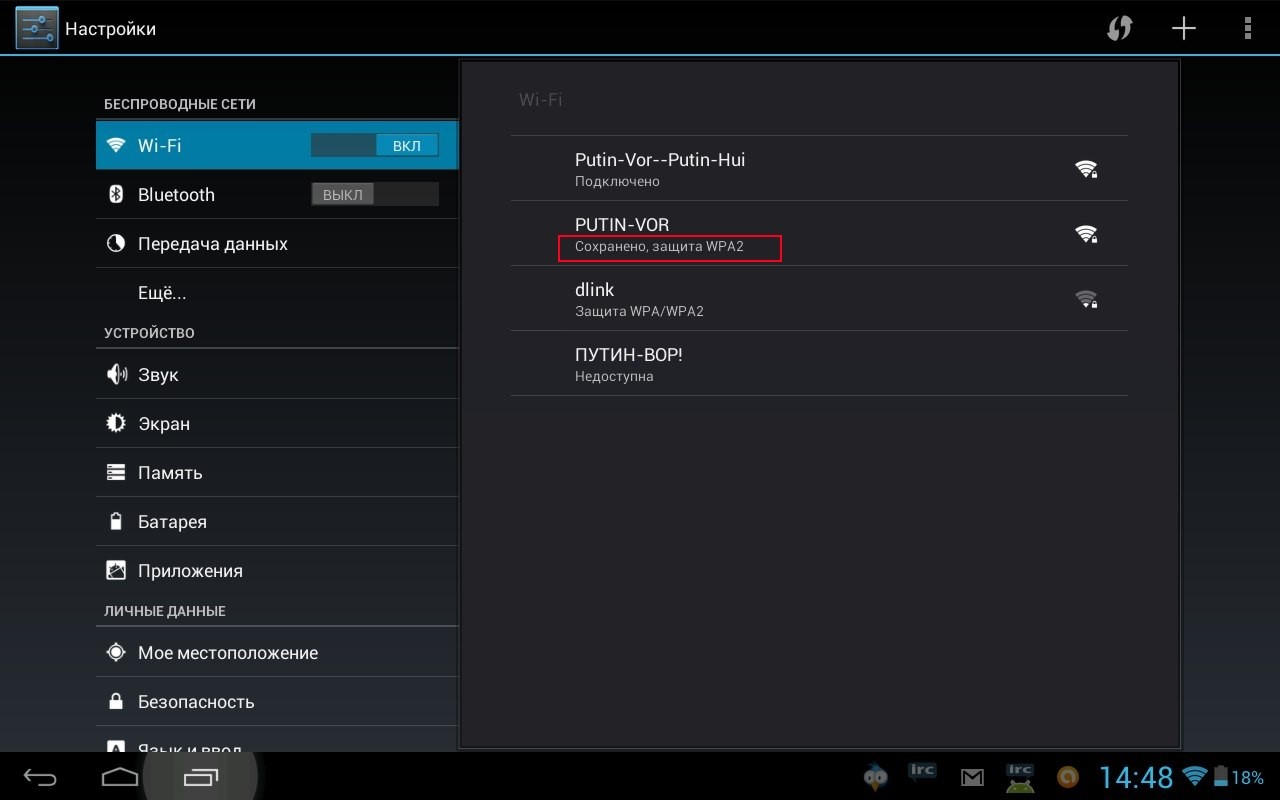Open Экран display settings

277,424
